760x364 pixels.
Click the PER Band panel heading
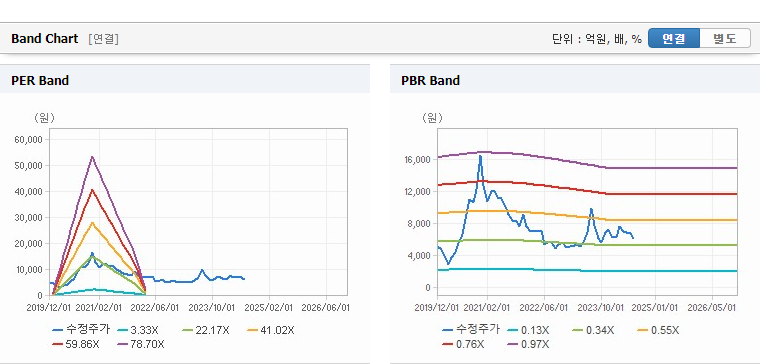40,80
